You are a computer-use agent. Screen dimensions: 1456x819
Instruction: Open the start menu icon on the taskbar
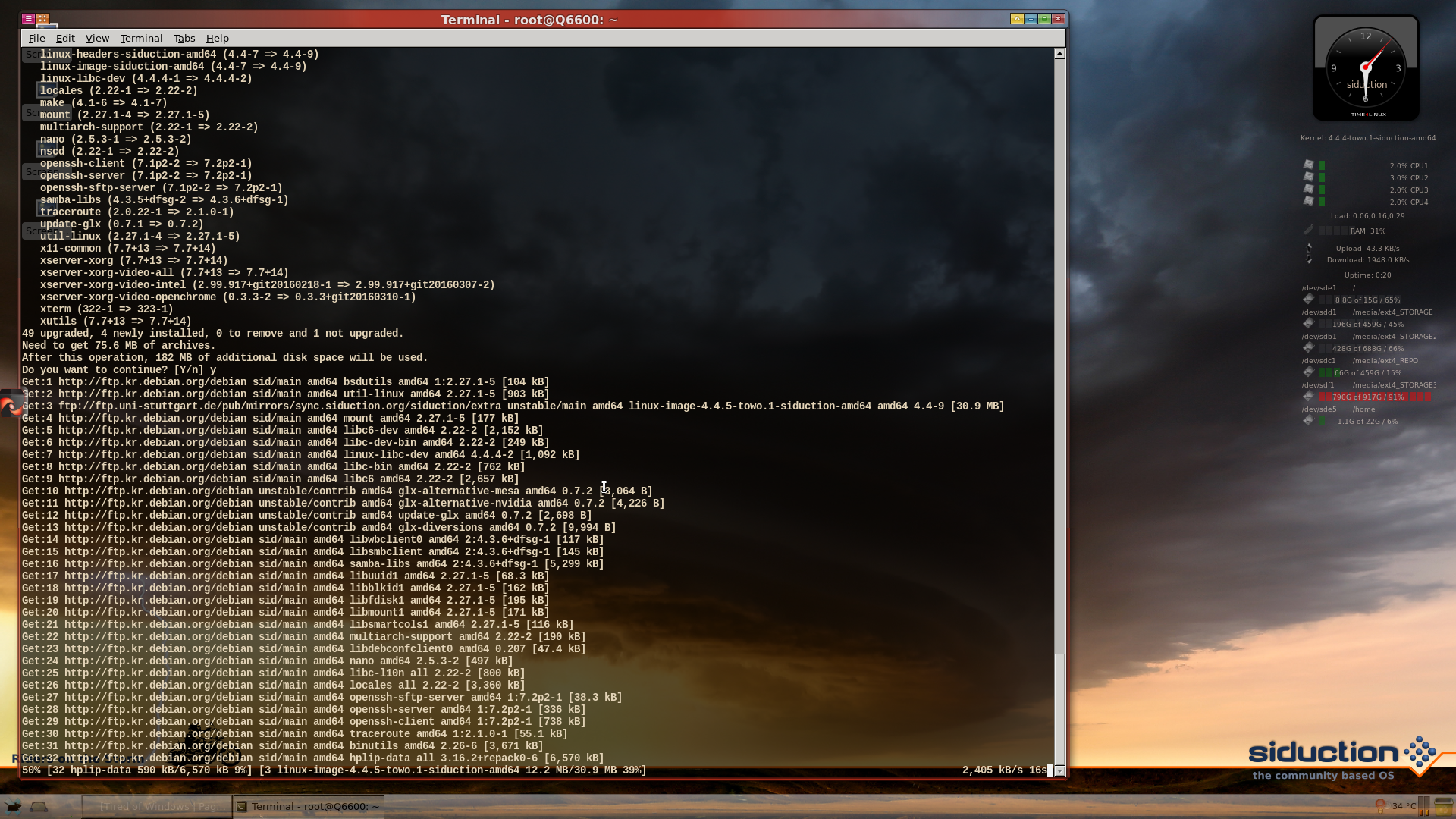(13, 806)
